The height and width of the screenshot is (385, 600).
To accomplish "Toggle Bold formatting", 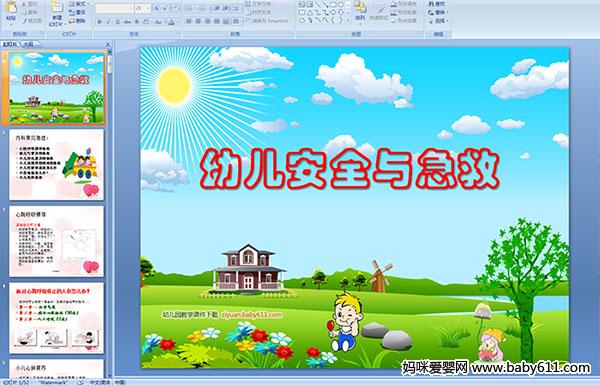I will point(99,22).
